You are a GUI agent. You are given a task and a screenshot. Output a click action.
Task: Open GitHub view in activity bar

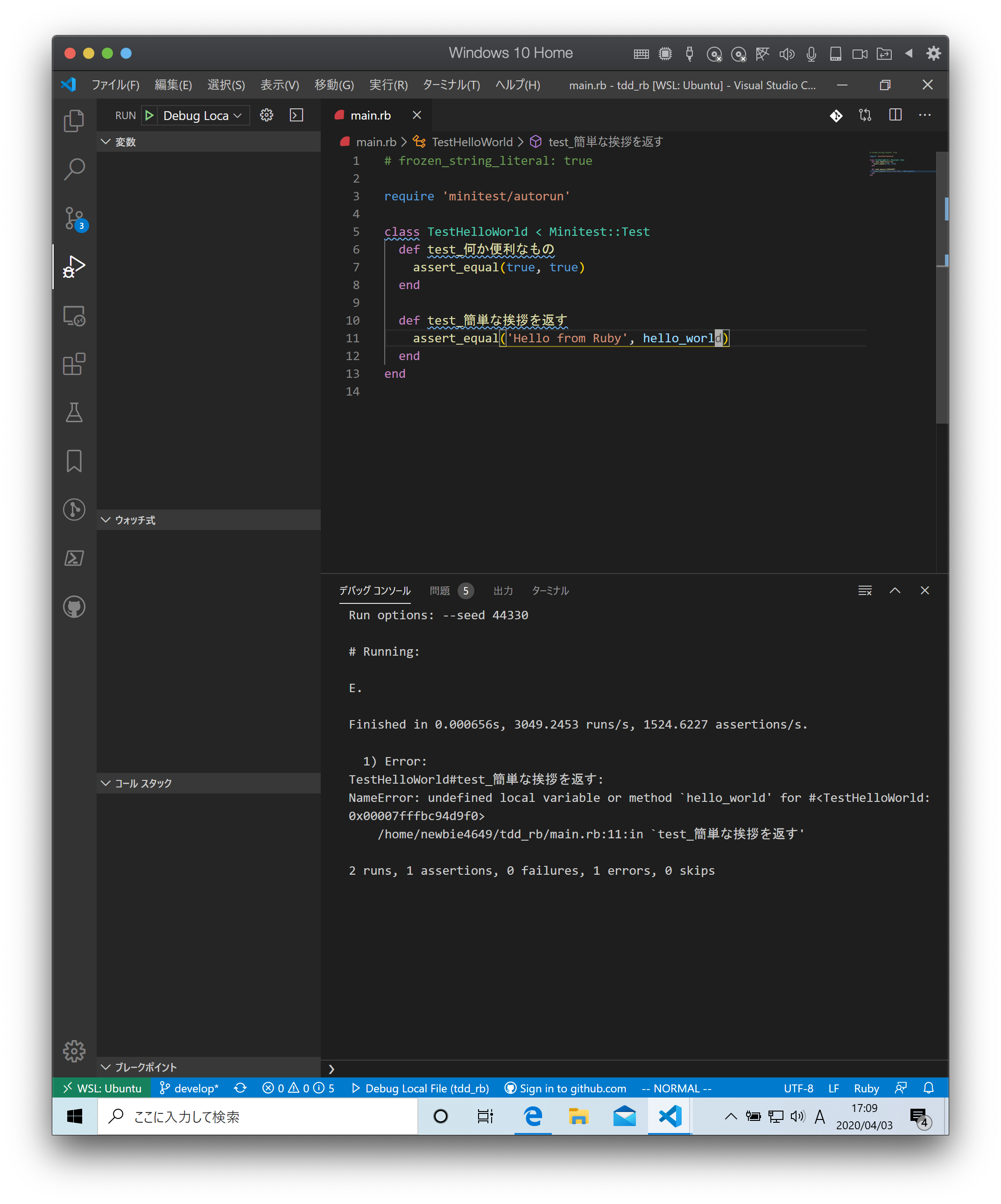point(74,607)
